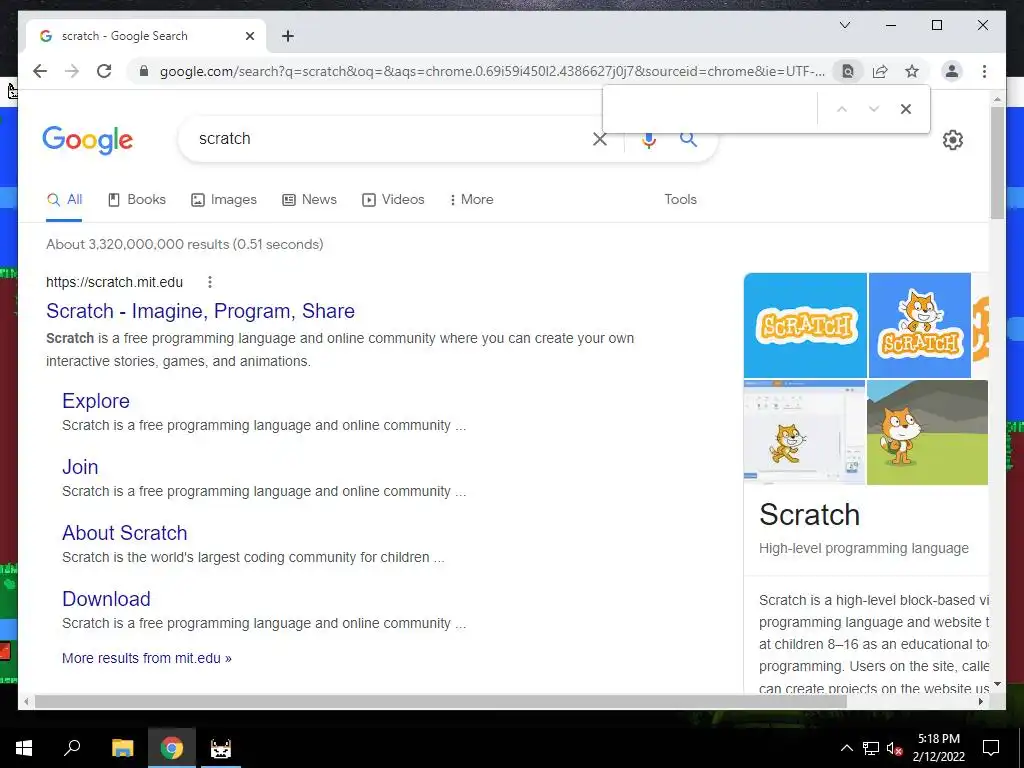Bookmark this tab with the star icon
1024x768 pixels.
912,71
